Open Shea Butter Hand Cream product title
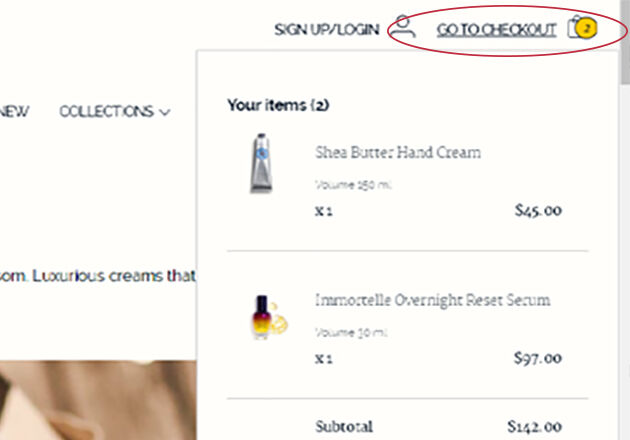 [398, 153]
